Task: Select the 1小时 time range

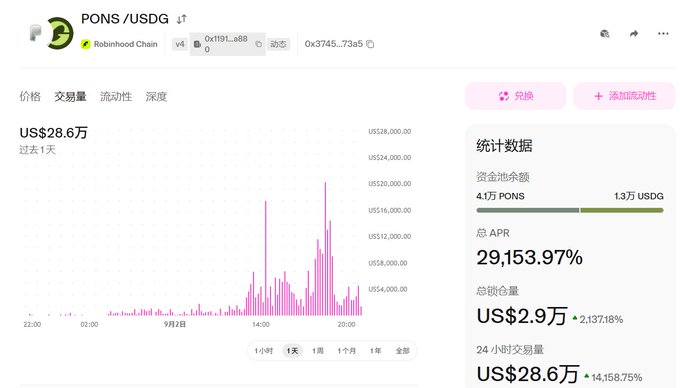Action: (x=264, y=351)
